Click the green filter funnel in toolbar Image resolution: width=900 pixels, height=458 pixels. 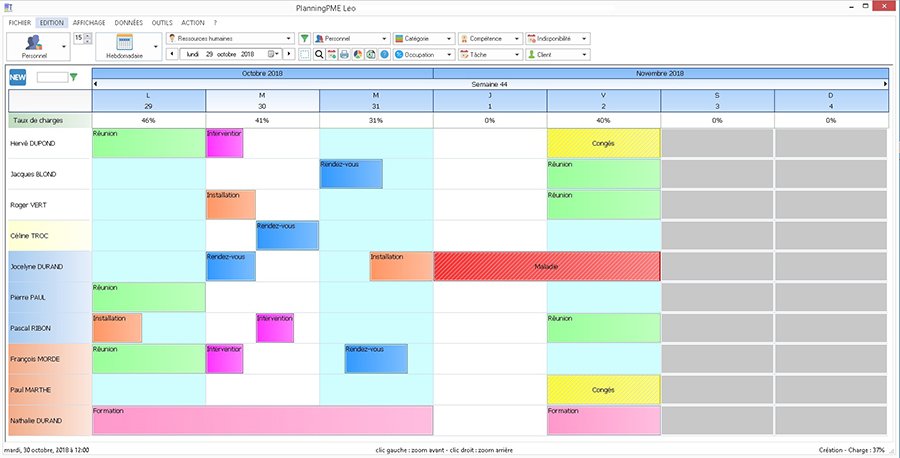(x=305, y=38)
